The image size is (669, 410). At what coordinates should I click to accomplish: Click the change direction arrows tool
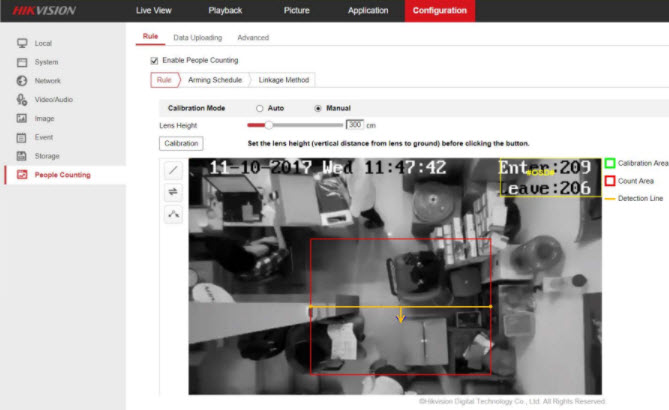click(x=173, y=193)
